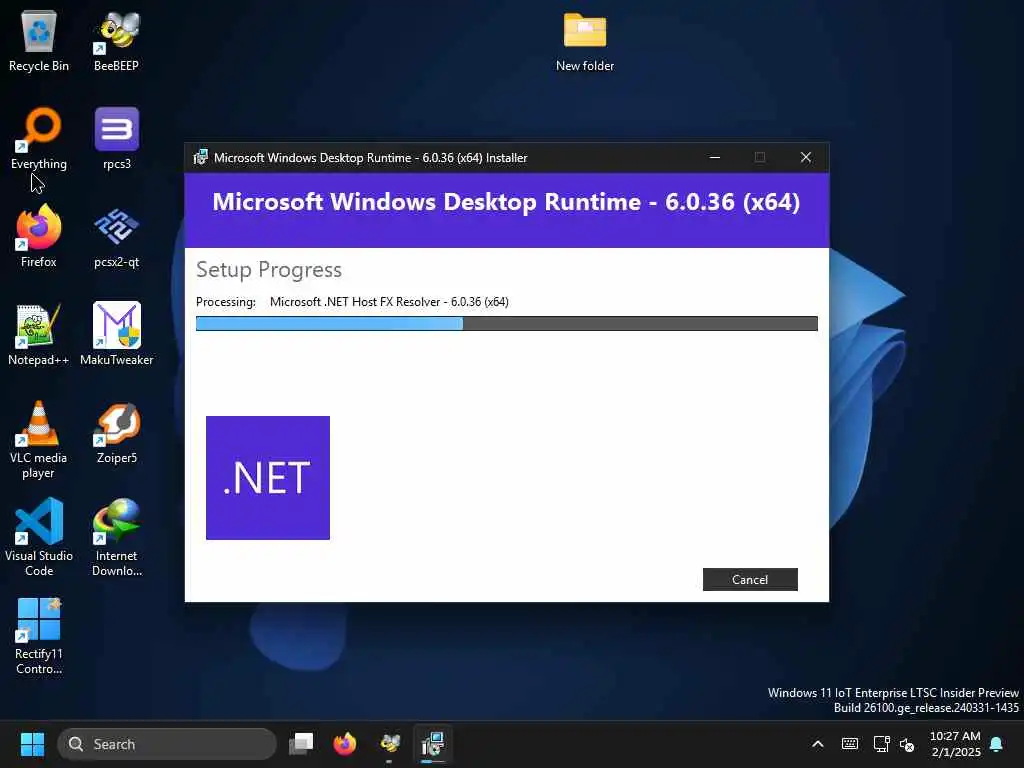Select the MakuTweaker desktop shortcut

click(116, 335)
